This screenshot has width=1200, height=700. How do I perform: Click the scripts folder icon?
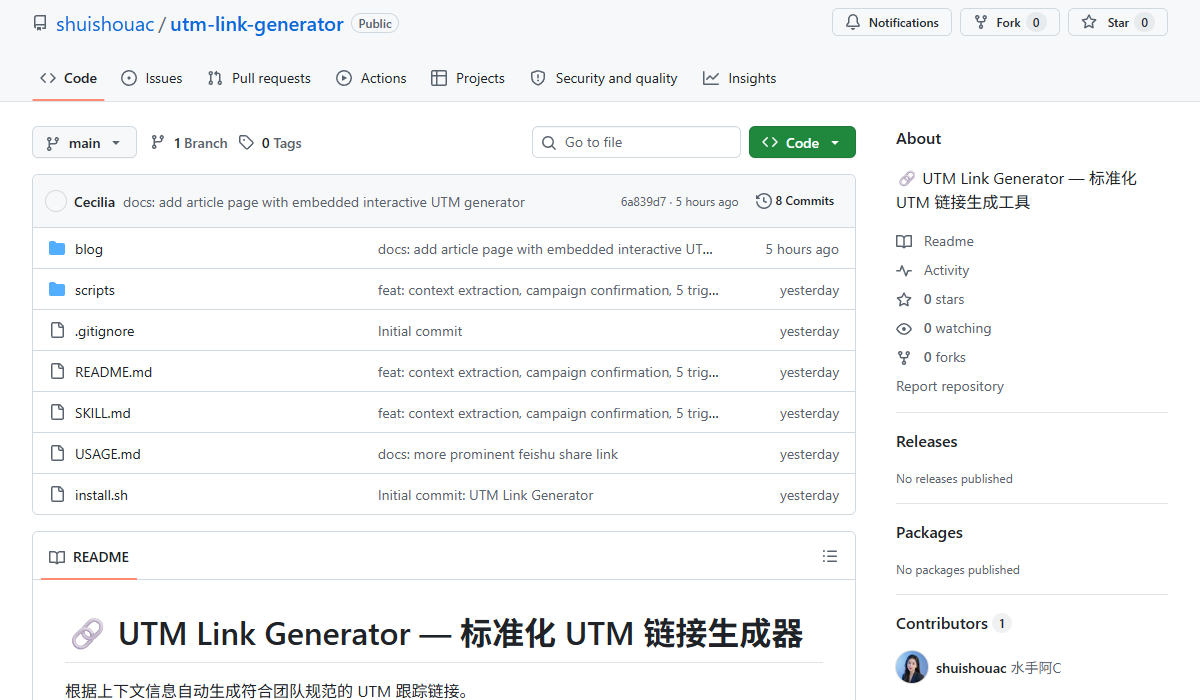[57, 290]
